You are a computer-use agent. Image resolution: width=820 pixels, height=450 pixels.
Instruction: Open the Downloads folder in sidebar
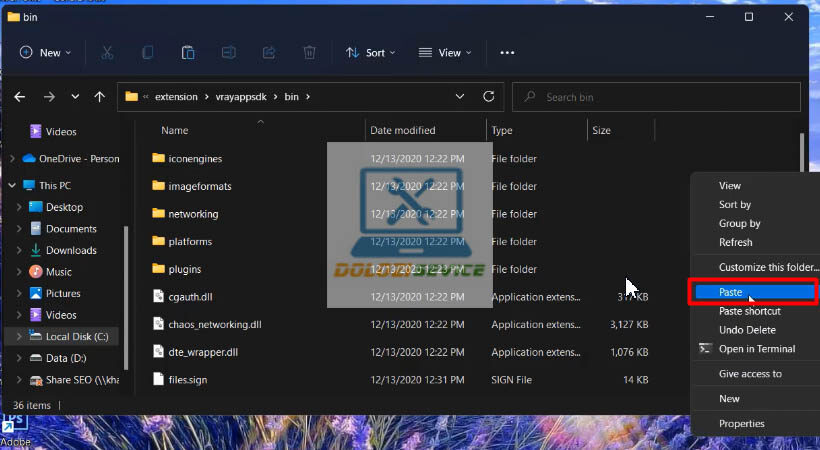71,250
